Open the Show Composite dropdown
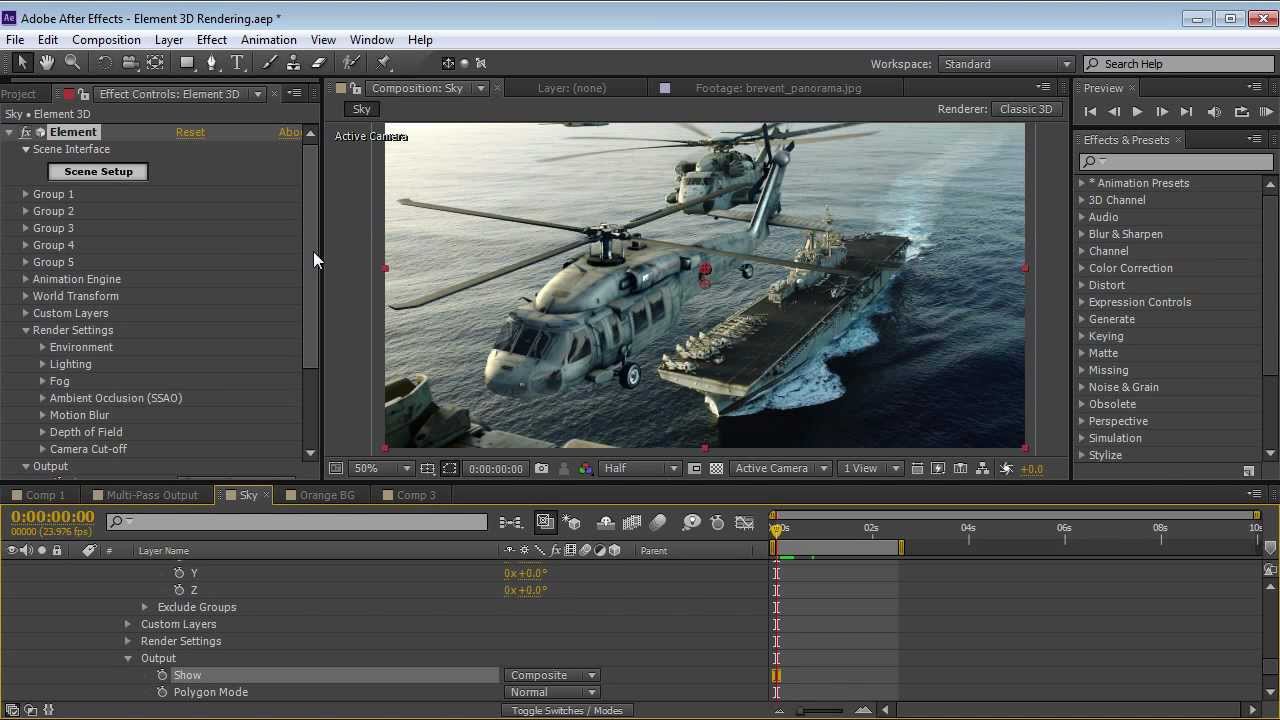1280x720 pixels. click(552, 675)
